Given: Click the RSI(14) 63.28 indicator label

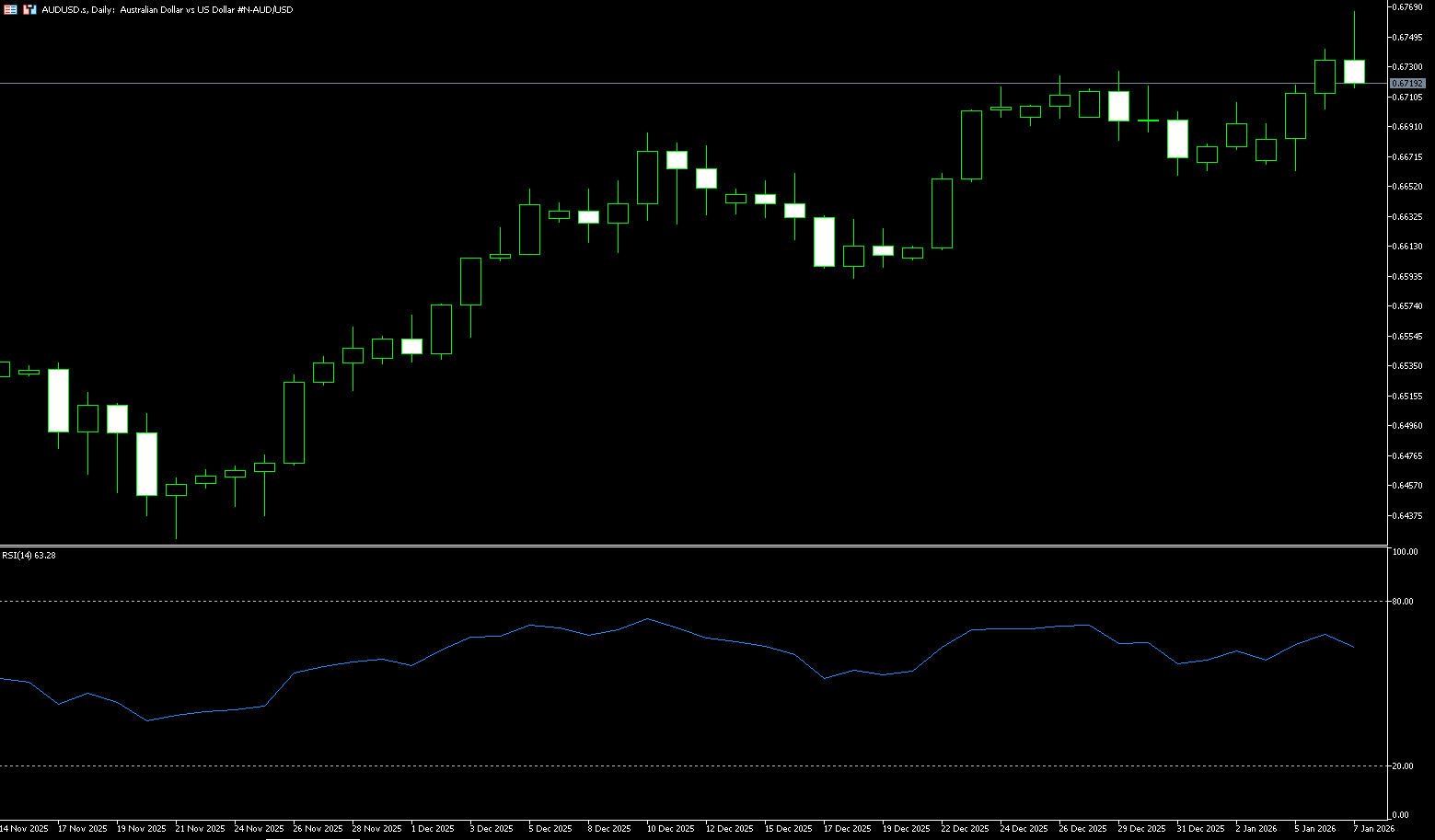Looking at the screenshot, I should click(29, 556).
